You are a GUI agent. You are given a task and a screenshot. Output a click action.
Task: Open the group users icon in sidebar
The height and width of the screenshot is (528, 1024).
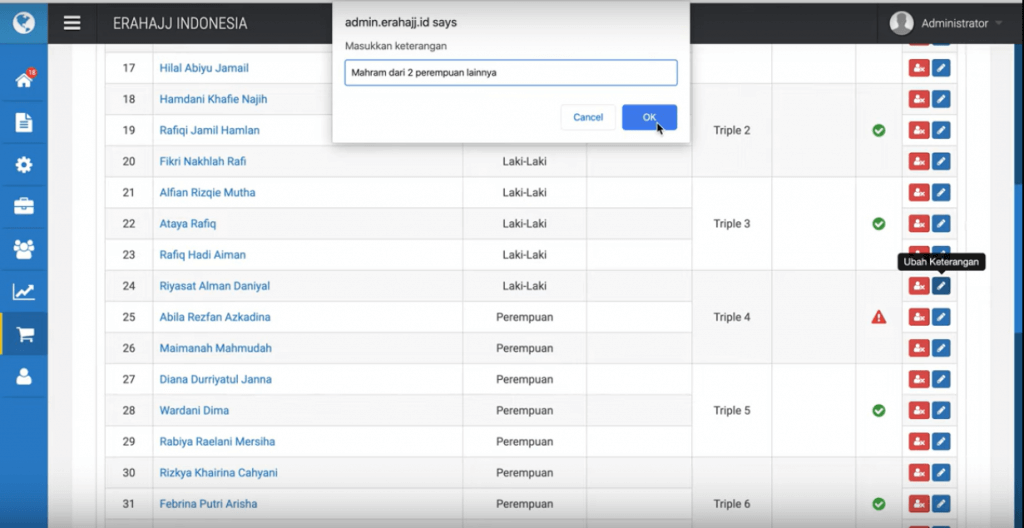pos(23,249)
